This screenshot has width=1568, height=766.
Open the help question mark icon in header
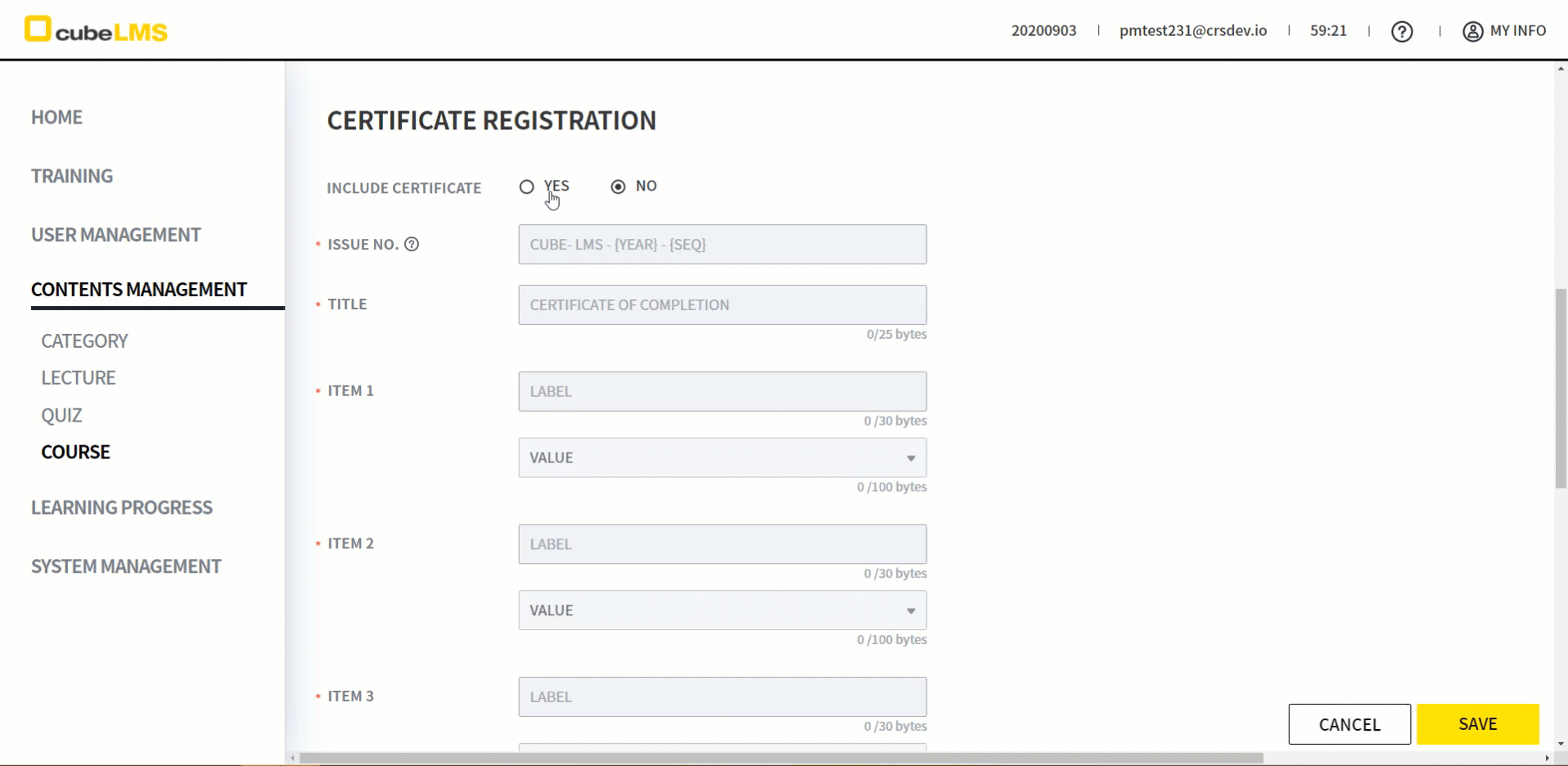tap(1401, 31)
